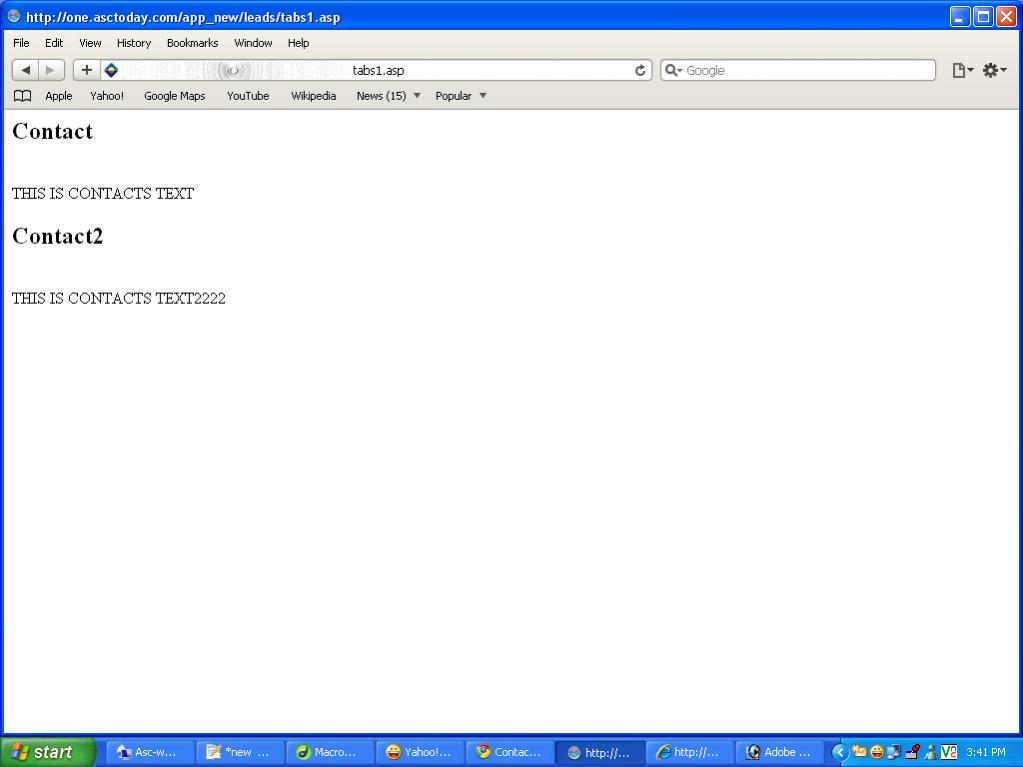Show bookmarks with the open-book icon
The image size is (1023, 767).
pyautogui.click(x=22, y=96)
